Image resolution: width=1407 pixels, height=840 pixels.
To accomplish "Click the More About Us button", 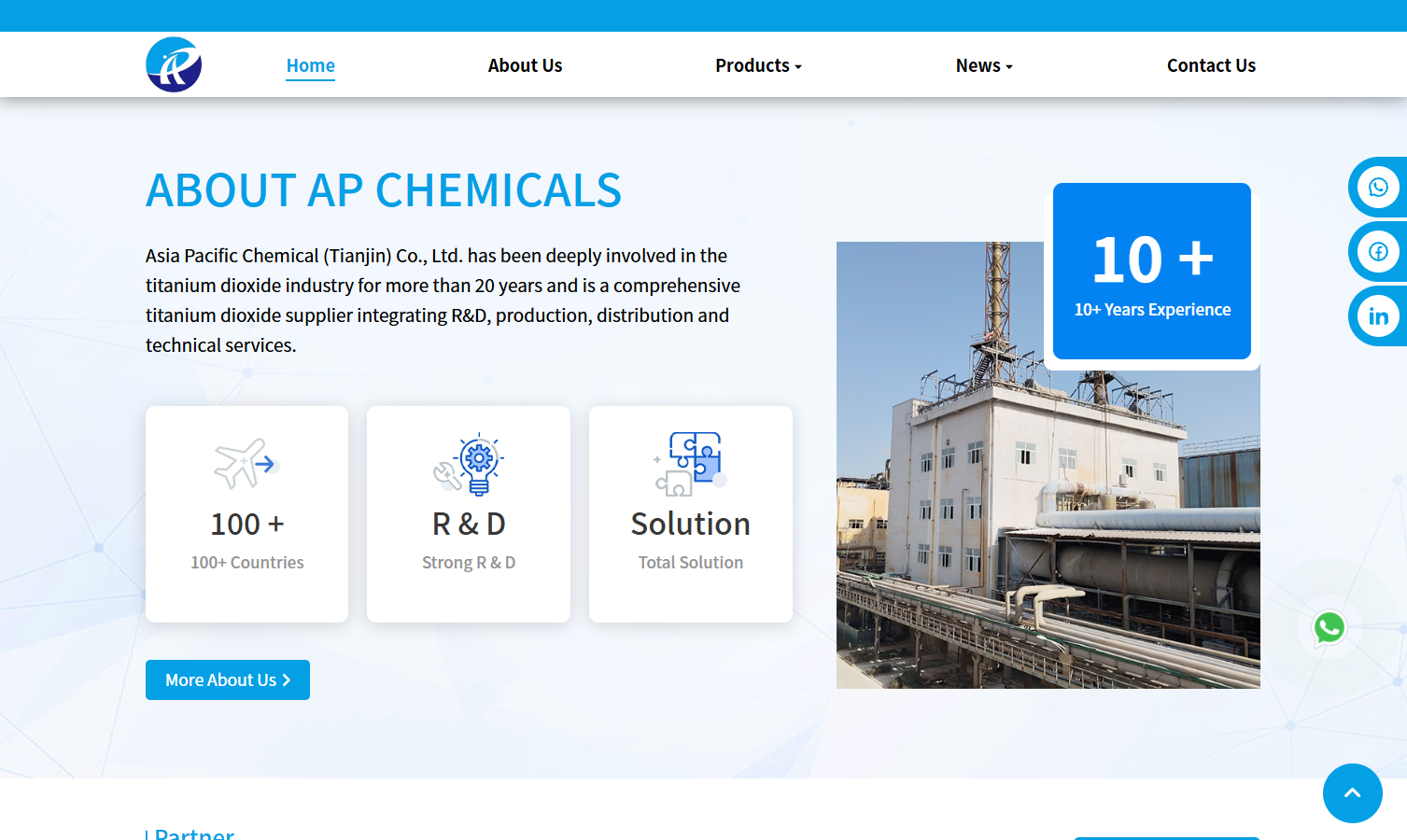I will pyautogui.click(x=227, y=679).
